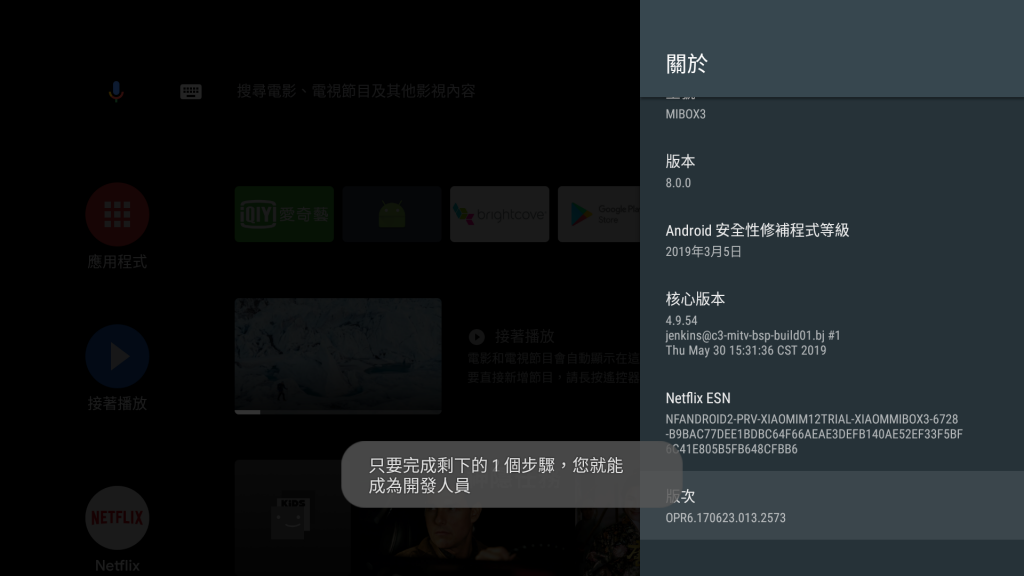Click the 接著播放 label under play icon
The image size is (1024, 576).
(x=118, y=404)
